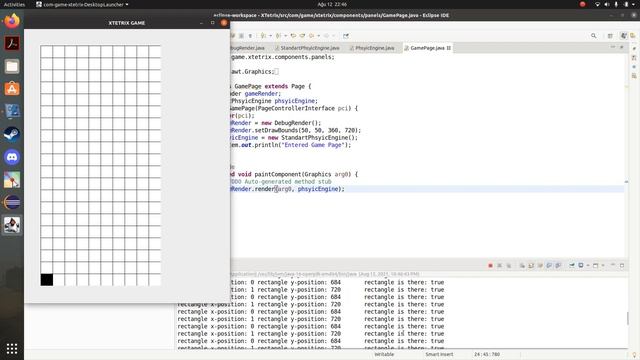Open the Display Selected Console dropdown arrow

click(588, 266)
